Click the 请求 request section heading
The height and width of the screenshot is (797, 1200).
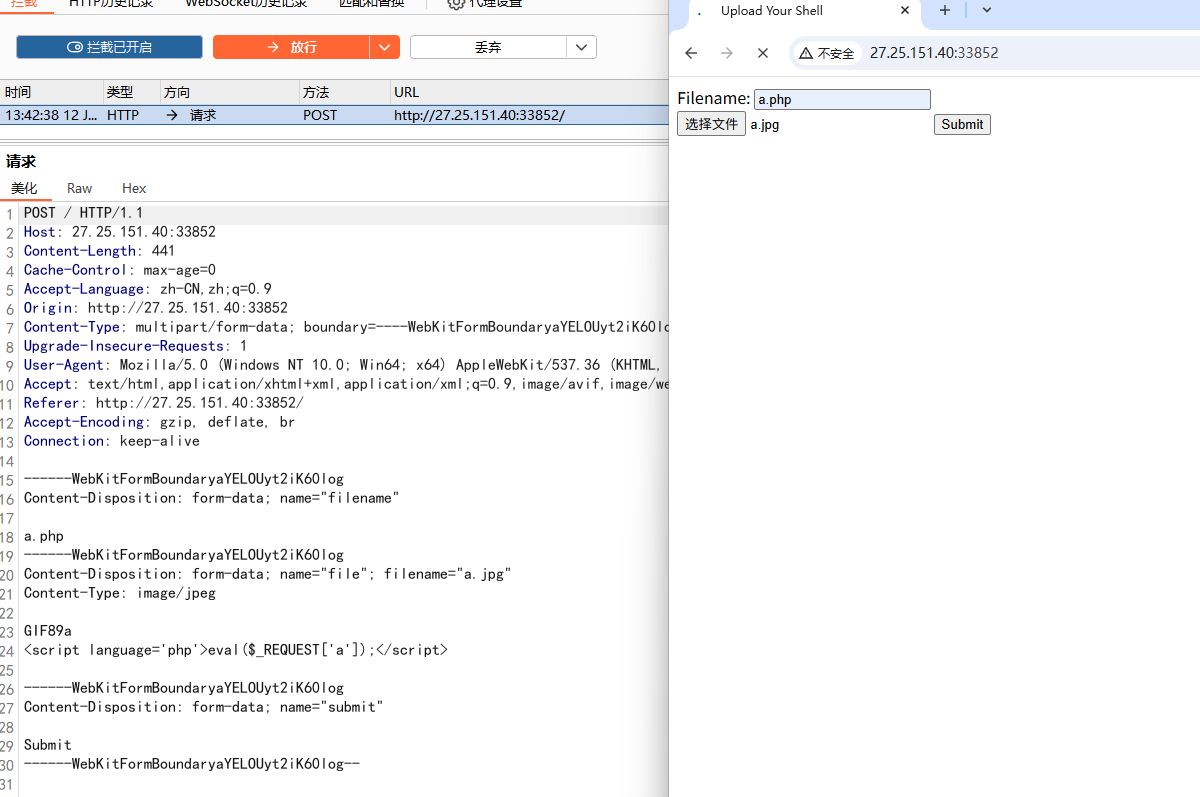(x=21, y=161)
